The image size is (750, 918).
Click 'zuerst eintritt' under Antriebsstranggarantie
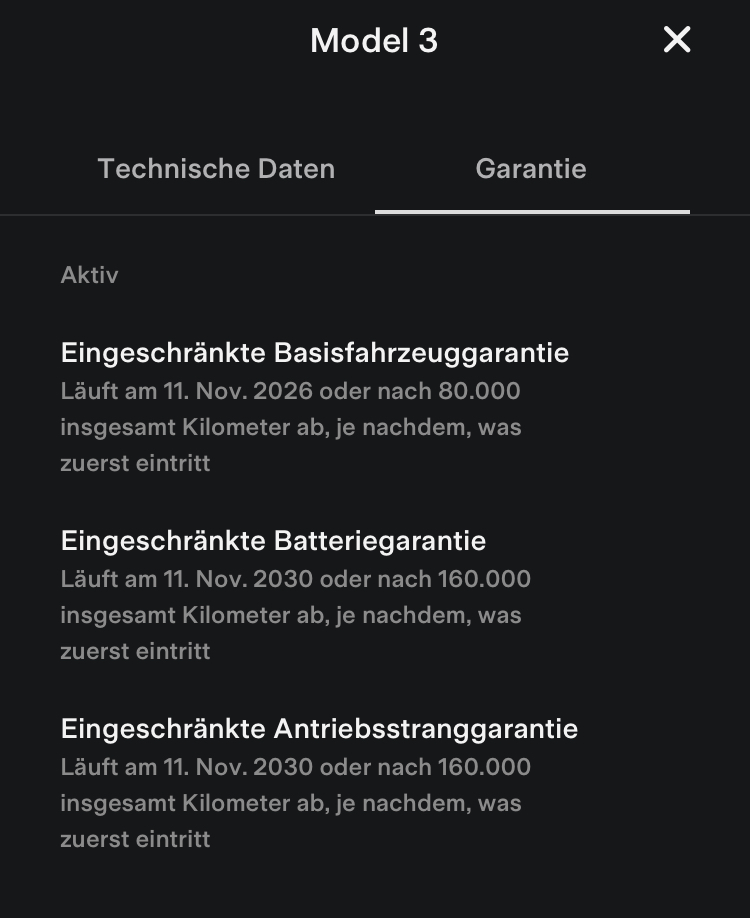[x=135, y=839]
